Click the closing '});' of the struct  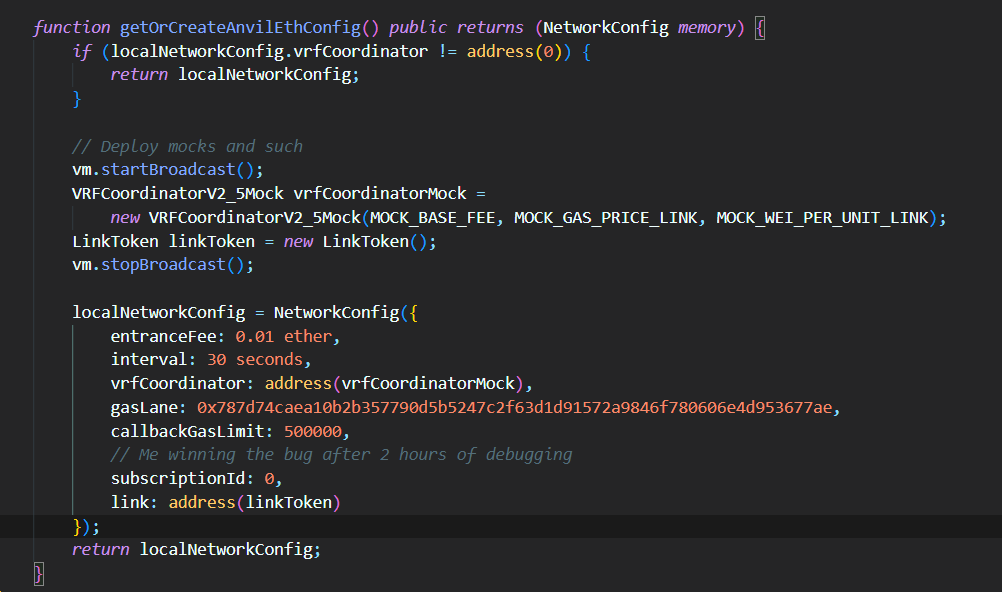(86, 527)
